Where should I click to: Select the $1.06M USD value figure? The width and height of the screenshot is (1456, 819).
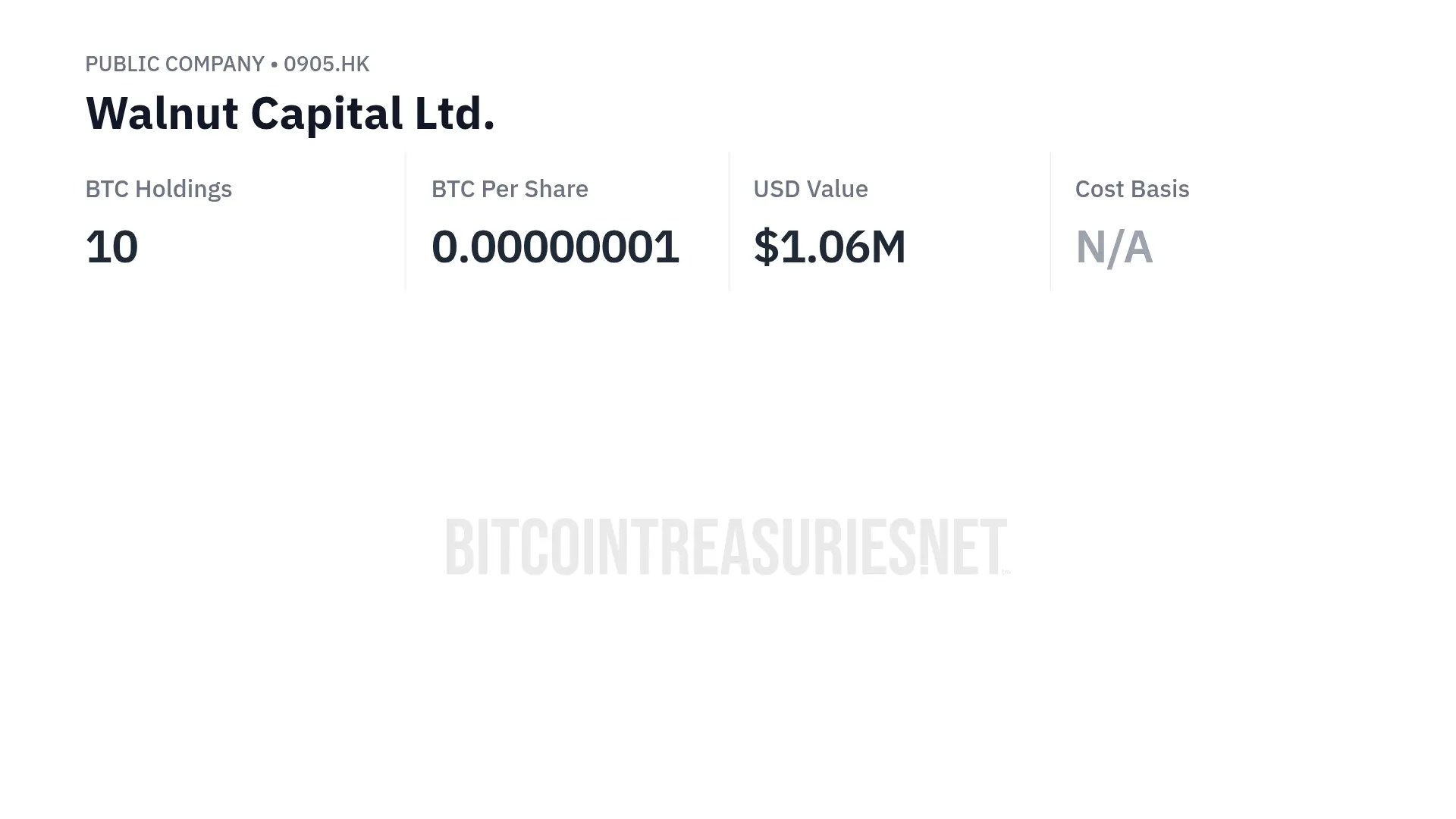tap(830, 247)
